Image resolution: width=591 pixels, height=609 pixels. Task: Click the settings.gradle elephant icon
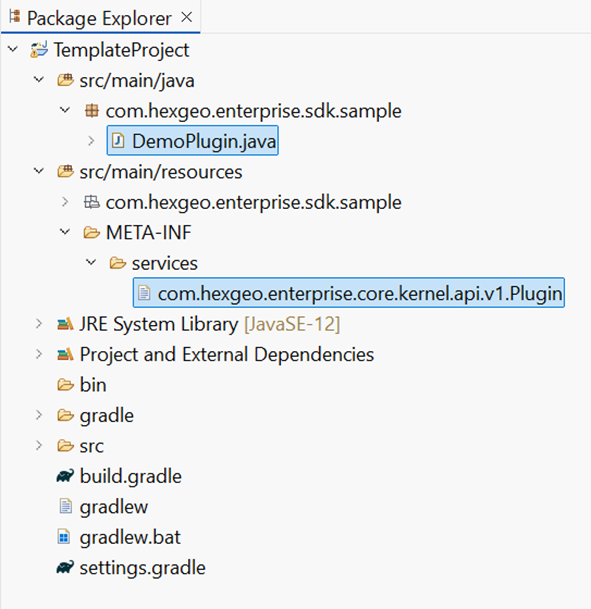click(x=65, y=568)
